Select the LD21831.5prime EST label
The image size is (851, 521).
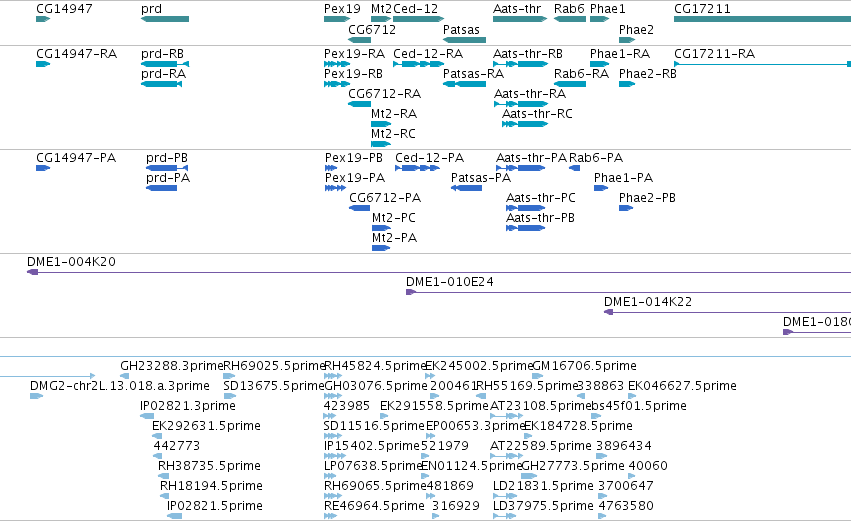[x=543, y=487]
